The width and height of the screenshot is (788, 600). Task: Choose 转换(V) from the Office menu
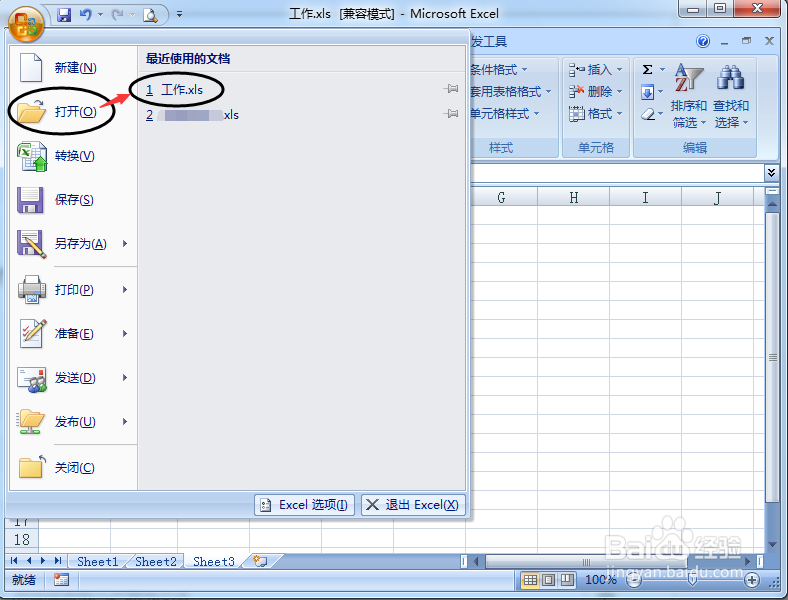click(73, 156)
